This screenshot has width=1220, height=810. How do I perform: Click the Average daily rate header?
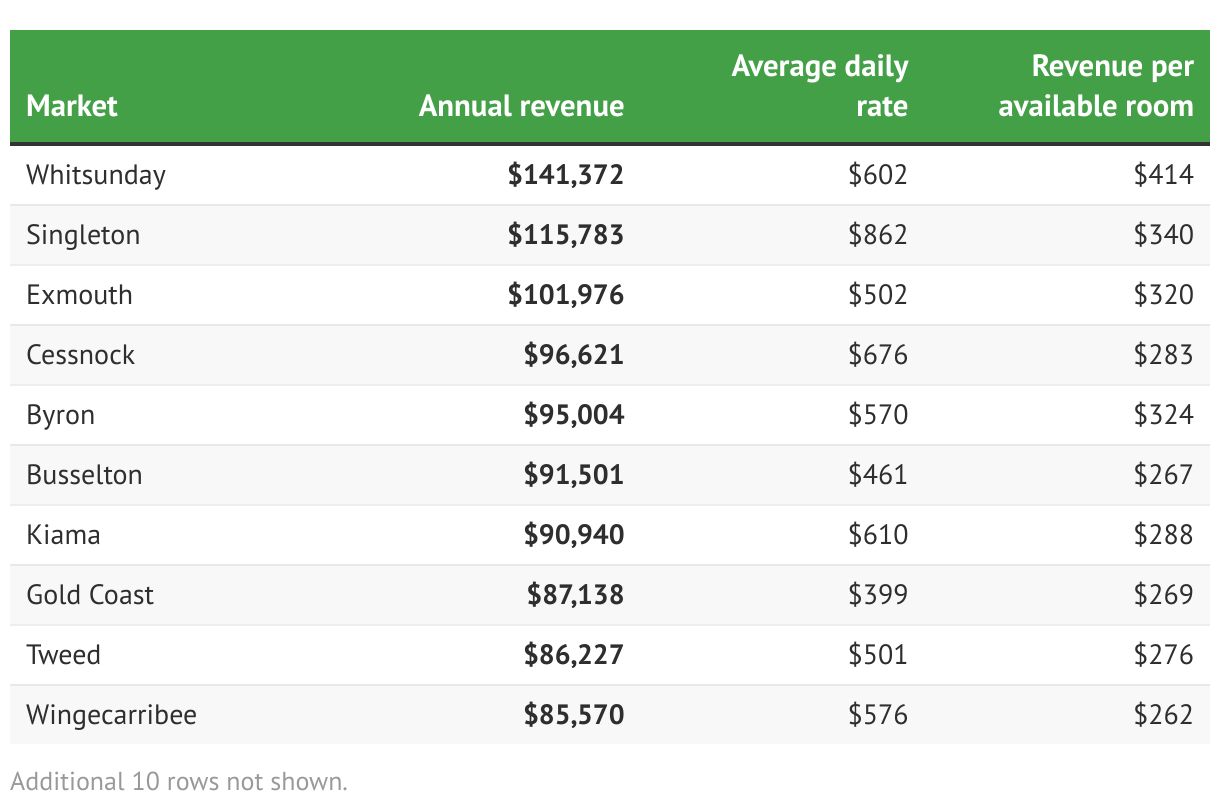click(x=820, y=86)
